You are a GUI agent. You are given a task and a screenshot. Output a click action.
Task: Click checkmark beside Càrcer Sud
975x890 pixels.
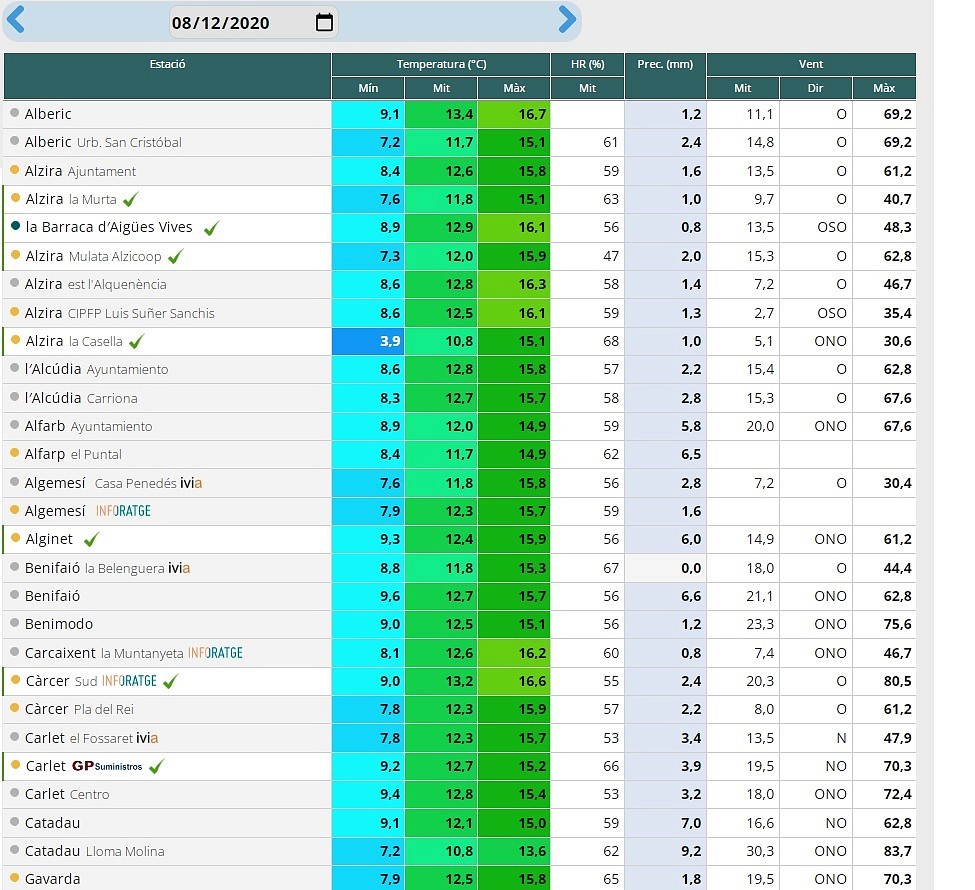click(170, 681)
